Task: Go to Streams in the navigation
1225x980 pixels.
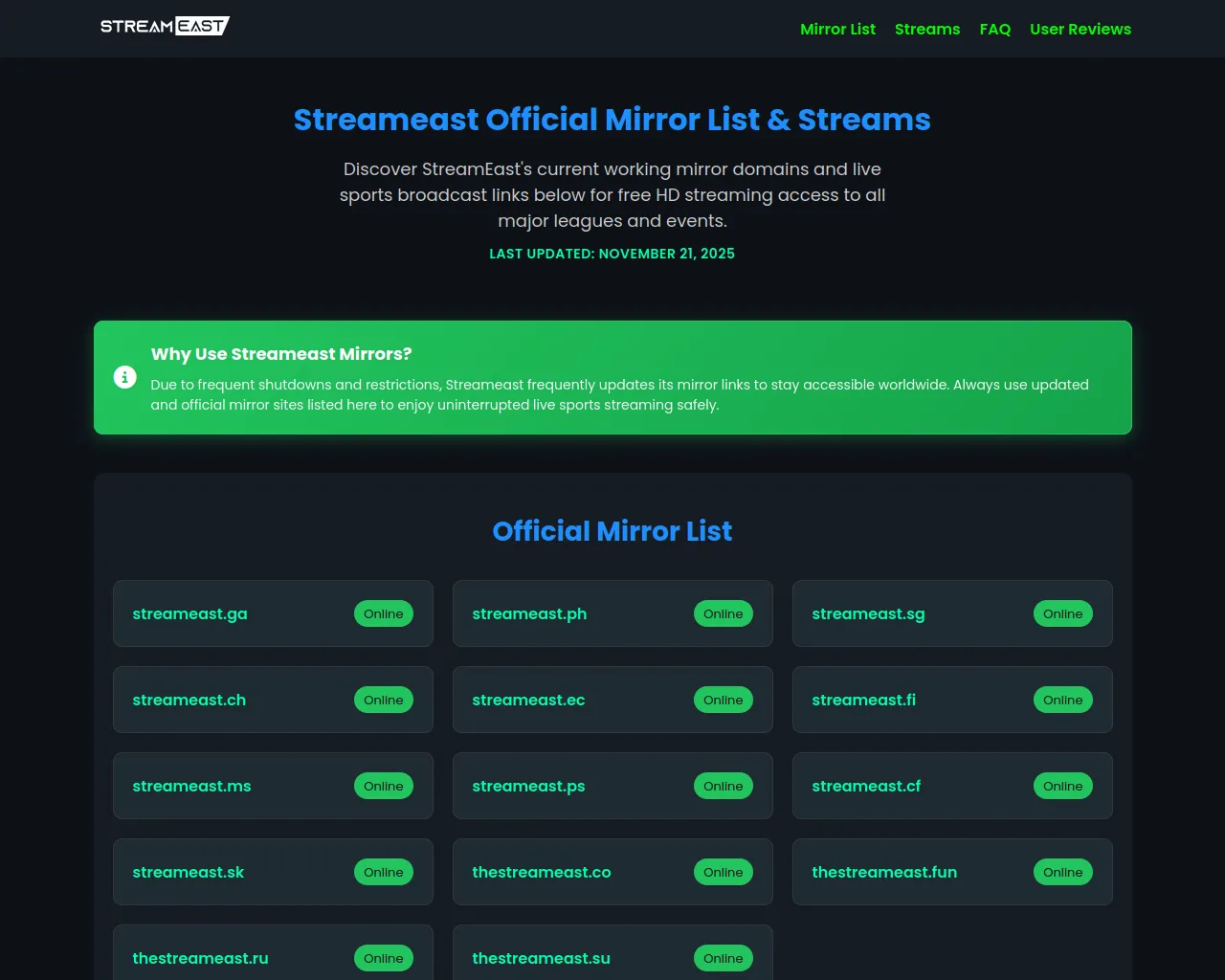Action: [x=926, y=29]
